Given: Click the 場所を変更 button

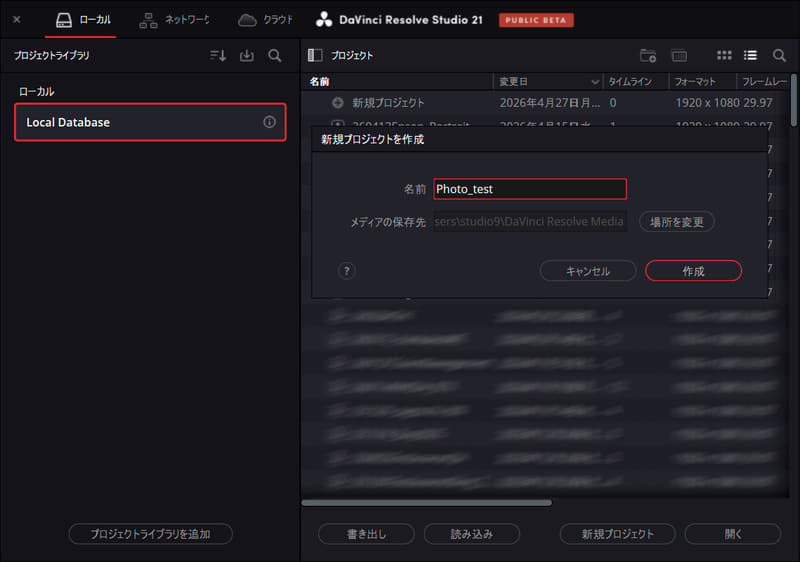Looking at the screenshot, I should tap(677, 221).
